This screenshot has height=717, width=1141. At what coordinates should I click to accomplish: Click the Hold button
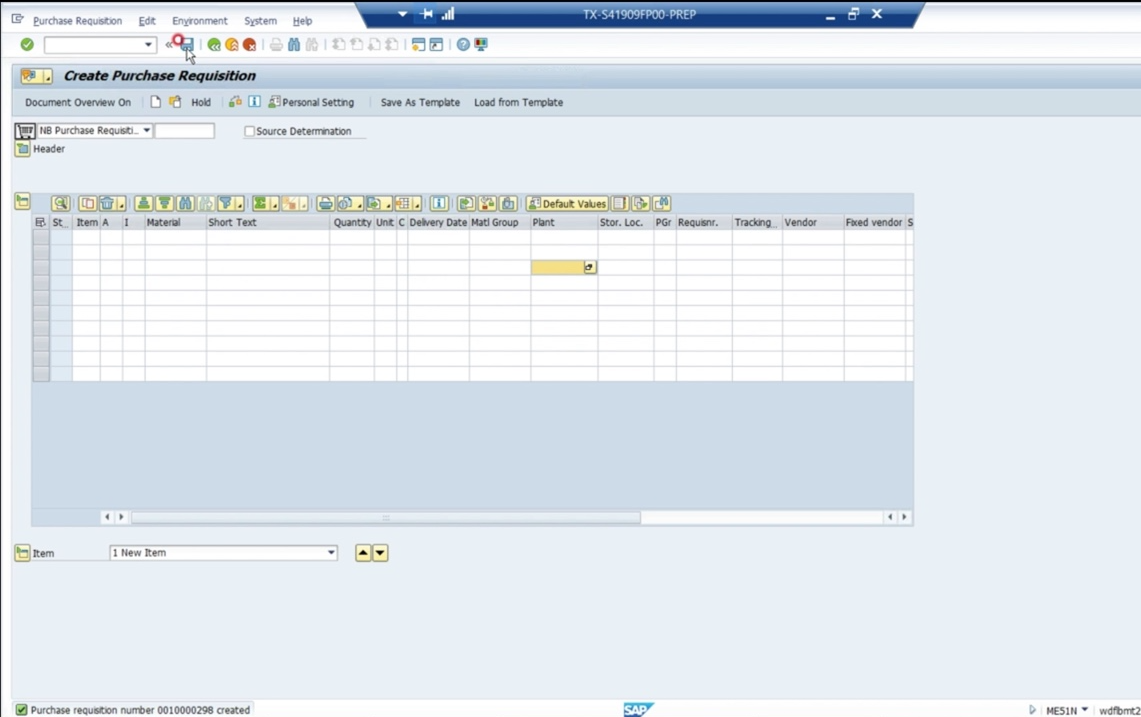(x=201, y=103)
